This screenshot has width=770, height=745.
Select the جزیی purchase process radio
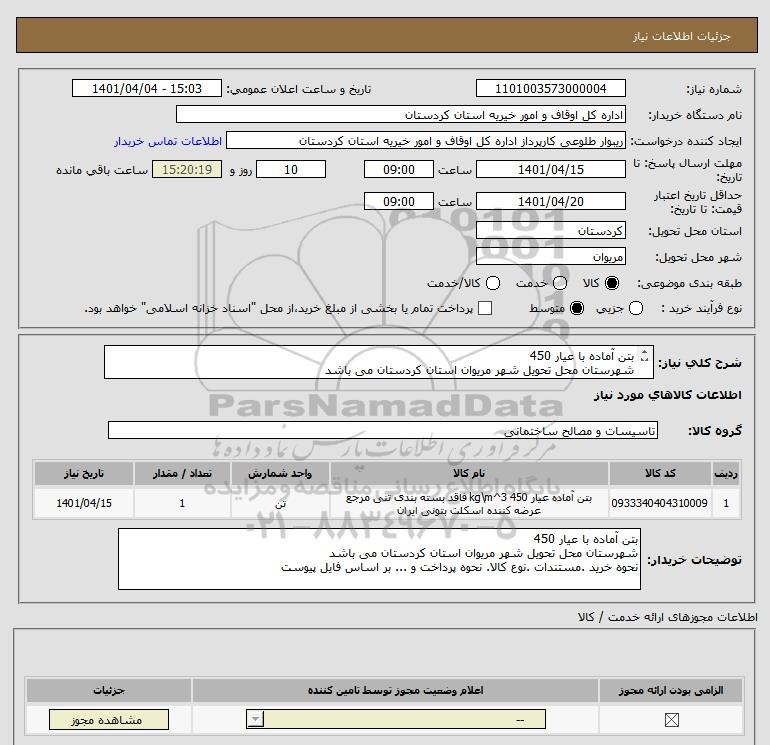(636, 308)
